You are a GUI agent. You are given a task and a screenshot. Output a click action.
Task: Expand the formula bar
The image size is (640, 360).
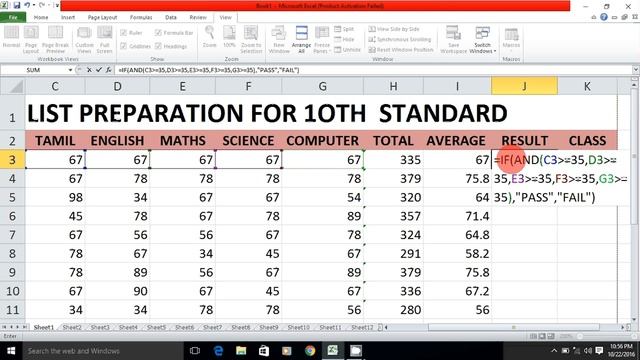point(636,70)
